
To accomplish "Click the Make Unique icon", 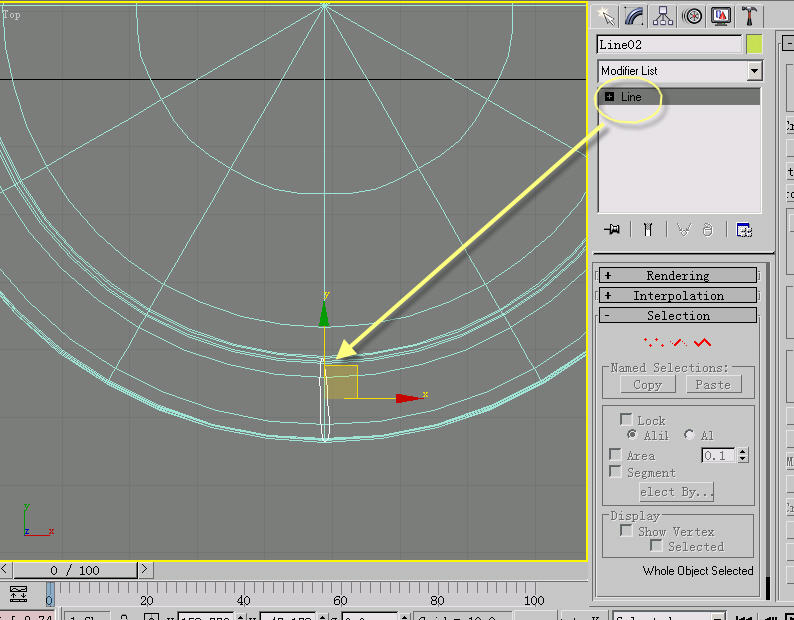I will click(684, 230).
